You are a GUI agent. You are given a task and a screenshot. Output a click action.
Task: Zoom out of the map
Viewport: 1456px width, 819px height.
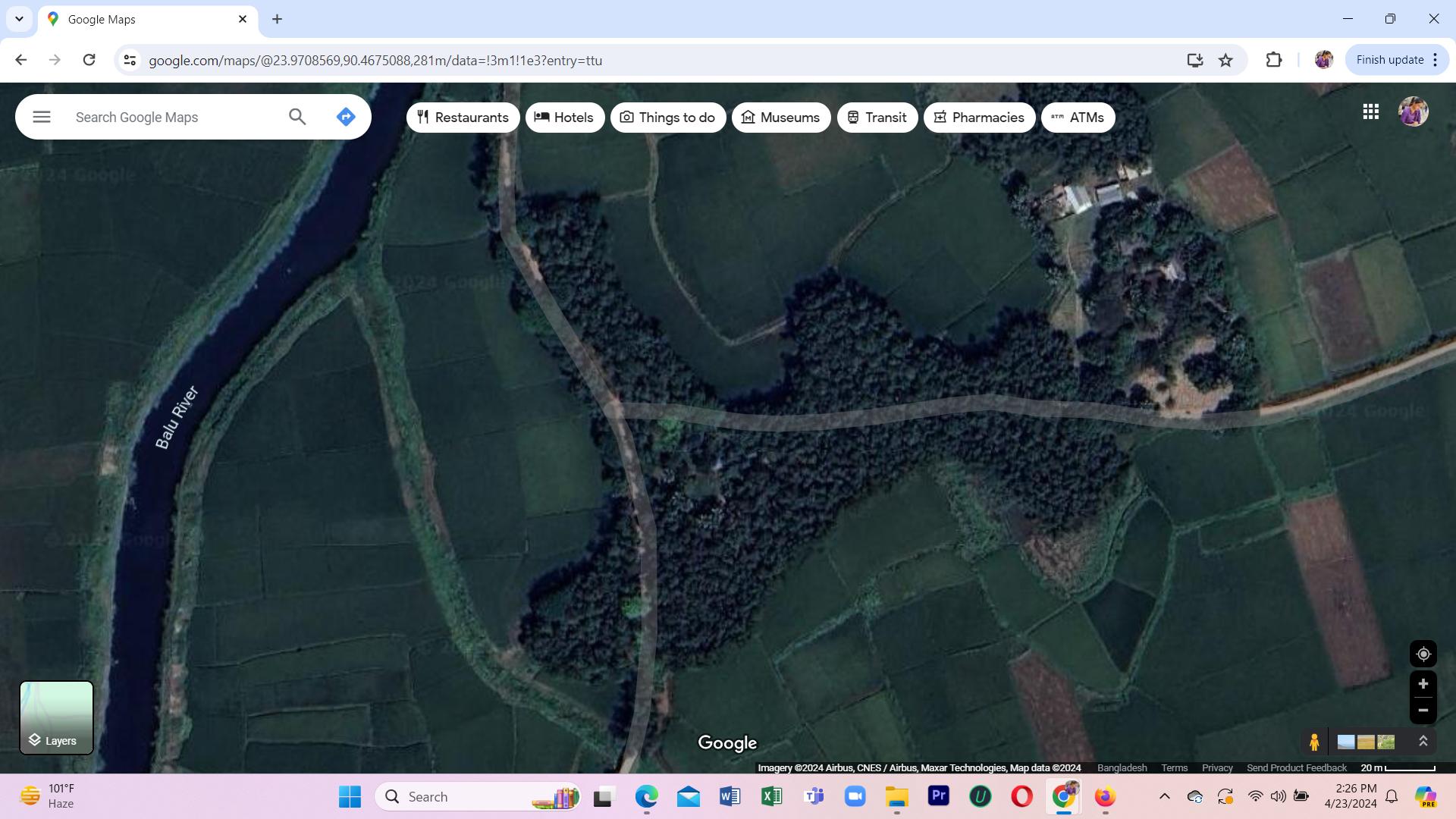point(1423,711)
